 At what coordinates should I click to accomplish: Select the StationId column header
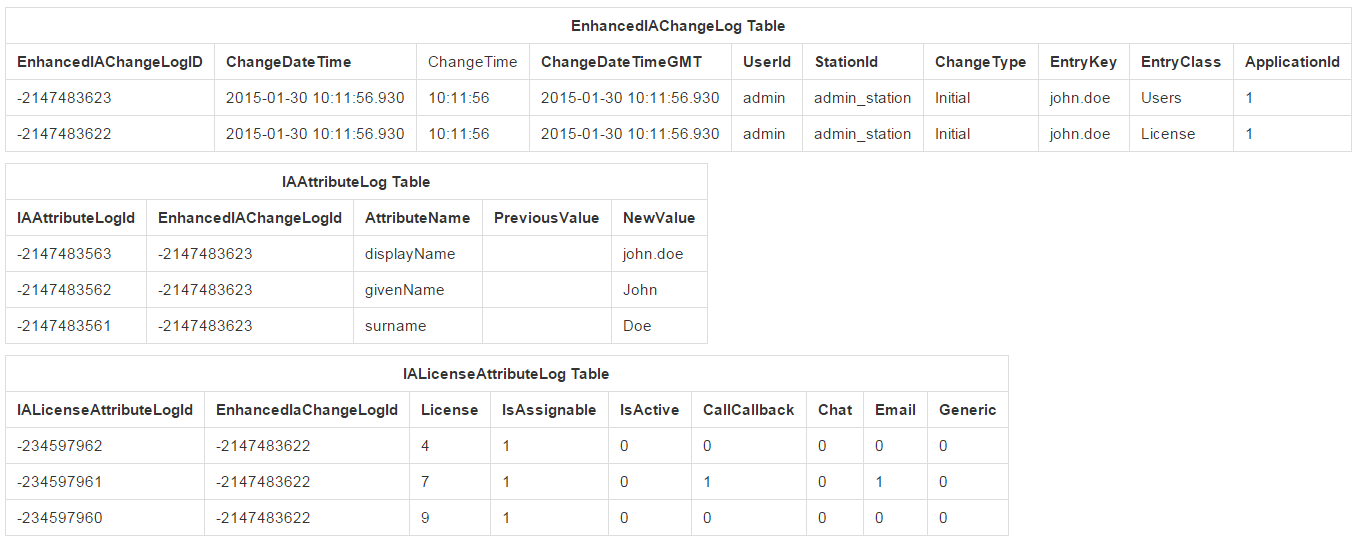[846, 62]
